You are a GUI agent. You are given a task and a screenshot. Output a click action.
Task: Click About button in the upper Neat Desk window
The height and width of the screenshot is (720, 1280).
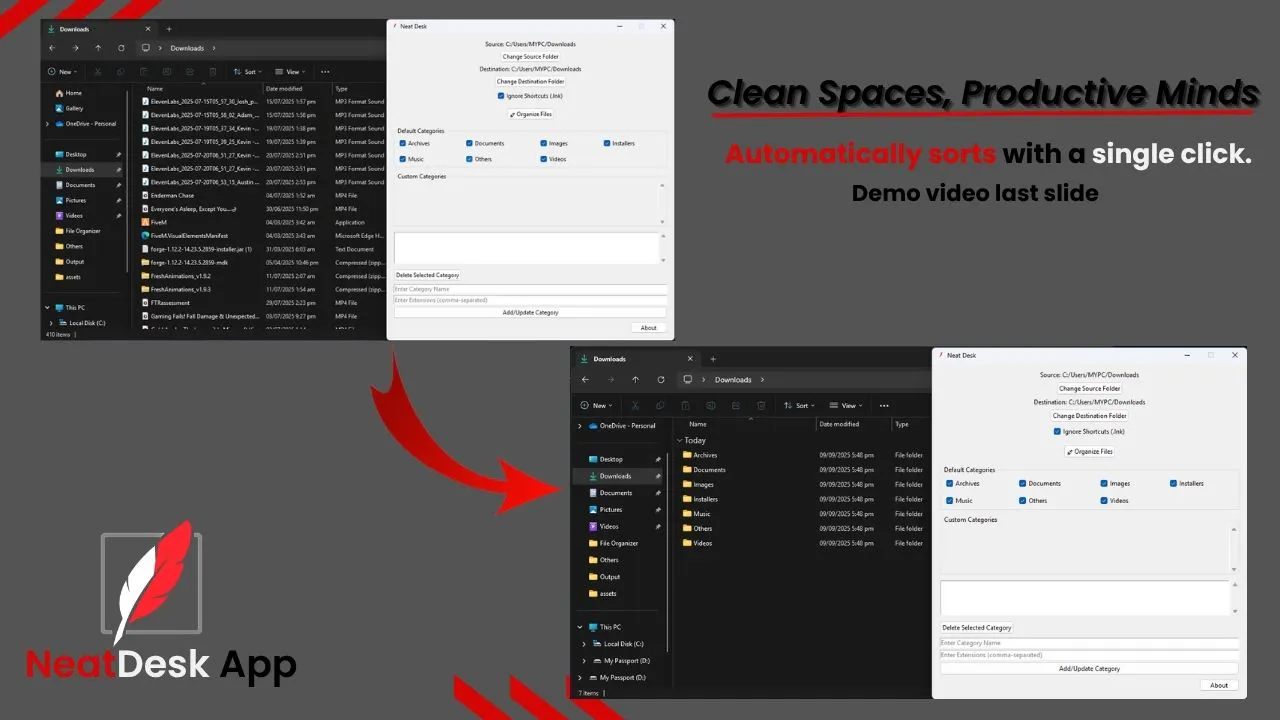649,328
